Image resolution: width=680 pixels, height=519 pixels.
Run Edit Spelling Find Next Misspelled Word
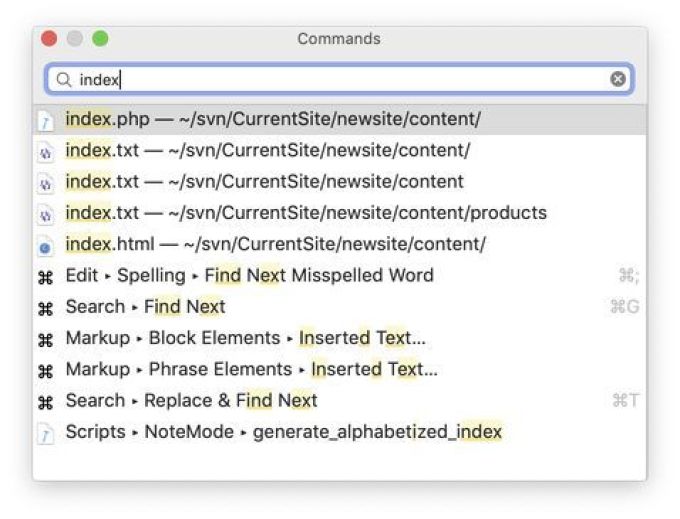coord(340,275)
